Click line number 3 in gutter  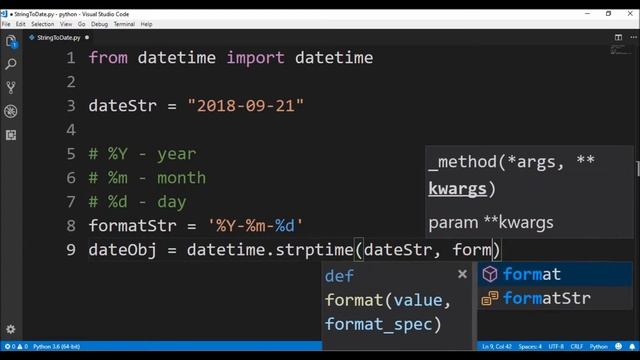pos(71,106)
